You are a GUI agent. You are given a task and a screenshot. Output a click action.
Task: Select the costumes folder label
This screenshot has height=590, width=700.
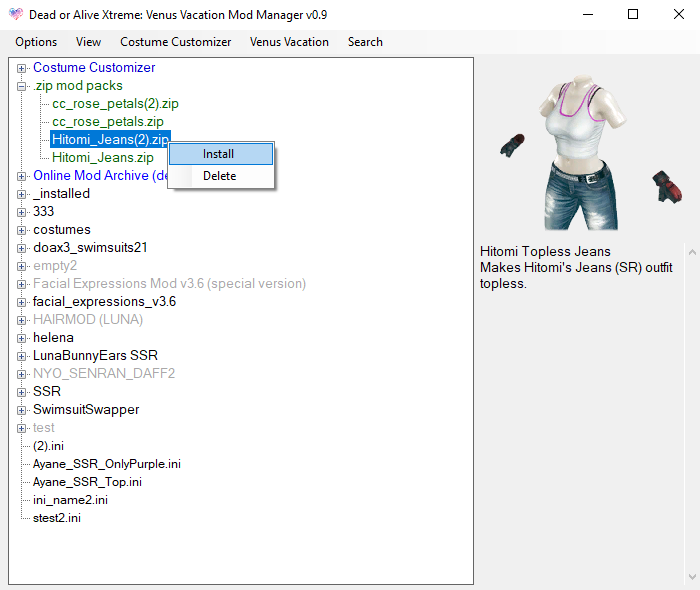62,229
